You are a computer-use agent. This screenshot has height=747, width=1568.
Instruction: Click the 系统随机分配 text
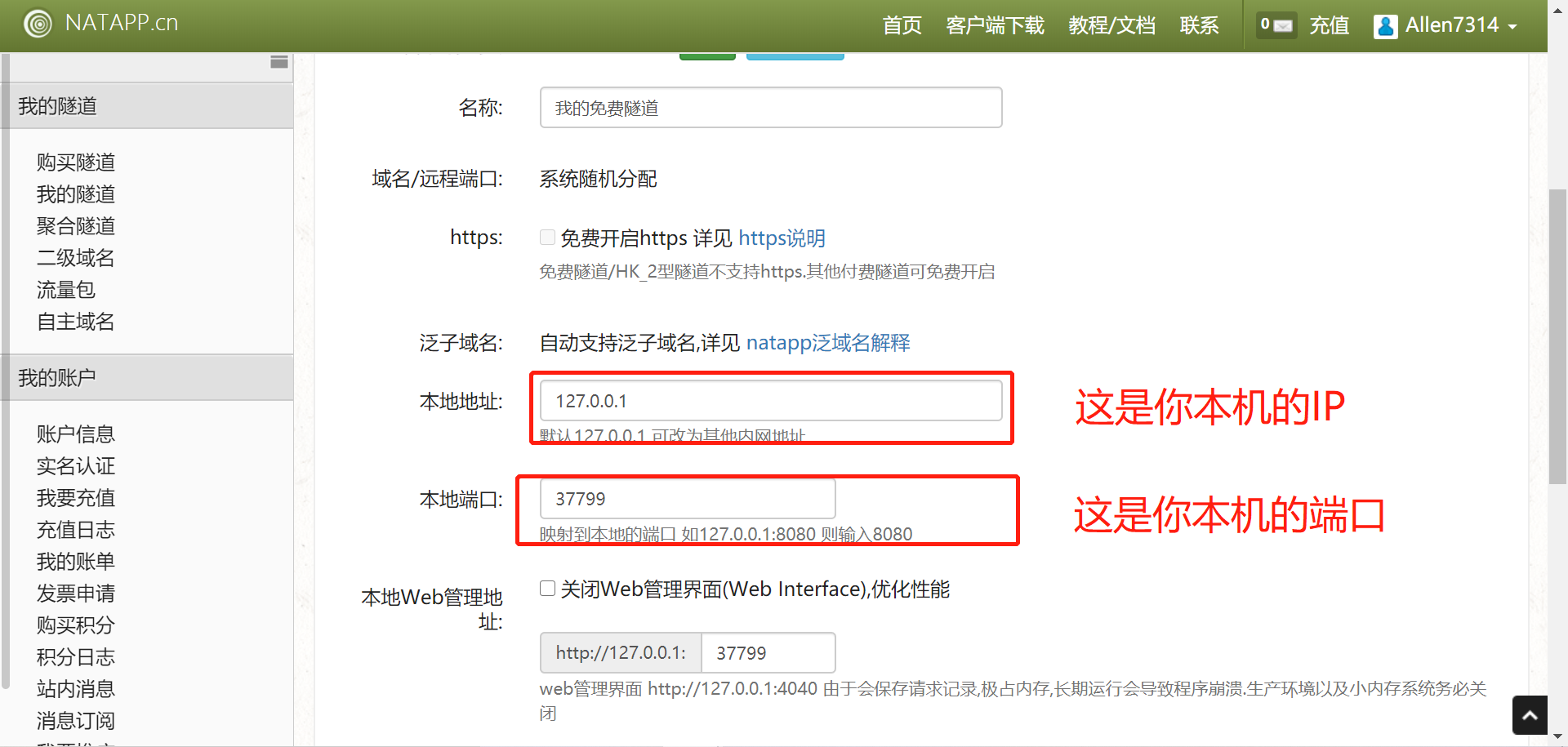pos(598,179)
